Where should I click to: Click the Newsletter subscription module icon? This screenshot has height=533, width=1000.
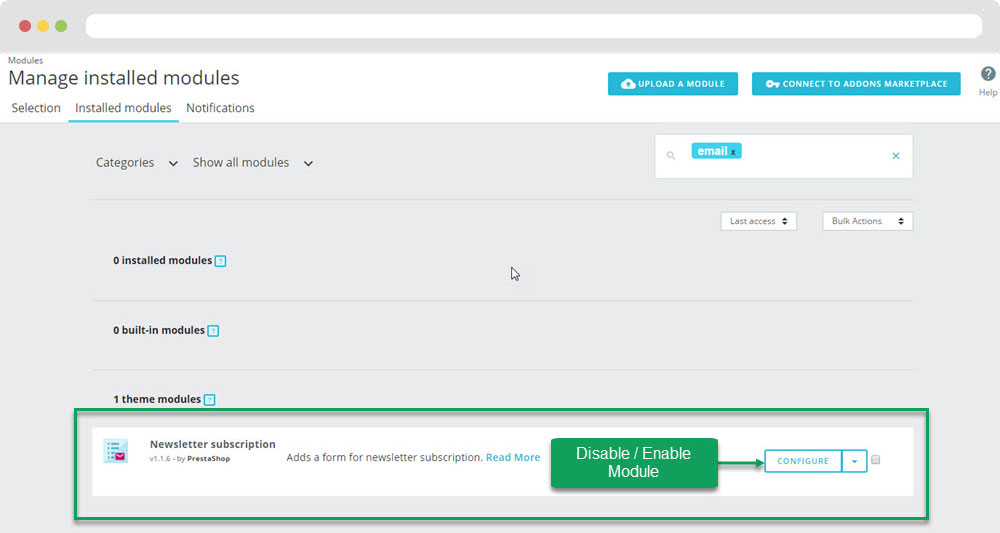pyautogui.click(x=116, y=451)
